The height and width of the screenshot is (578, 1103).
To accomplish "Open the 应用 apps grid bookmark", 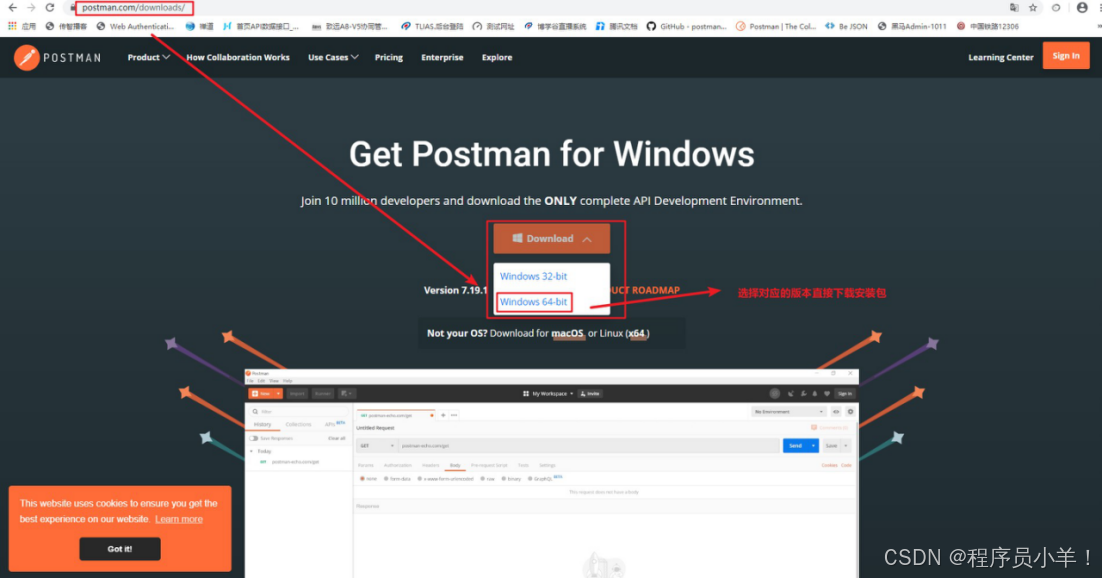I will click(x=21, y=26).
